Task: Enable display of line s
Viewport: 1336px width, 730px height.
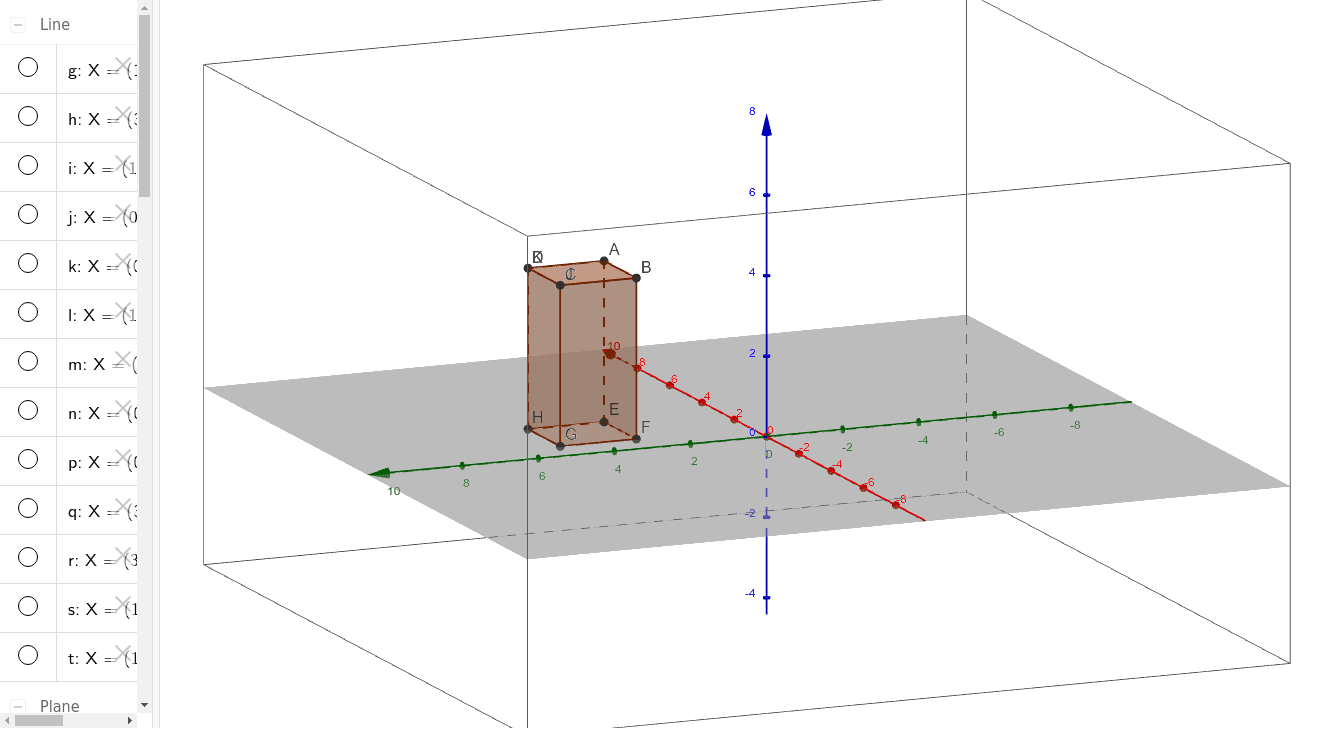Action: coord(27,606)
